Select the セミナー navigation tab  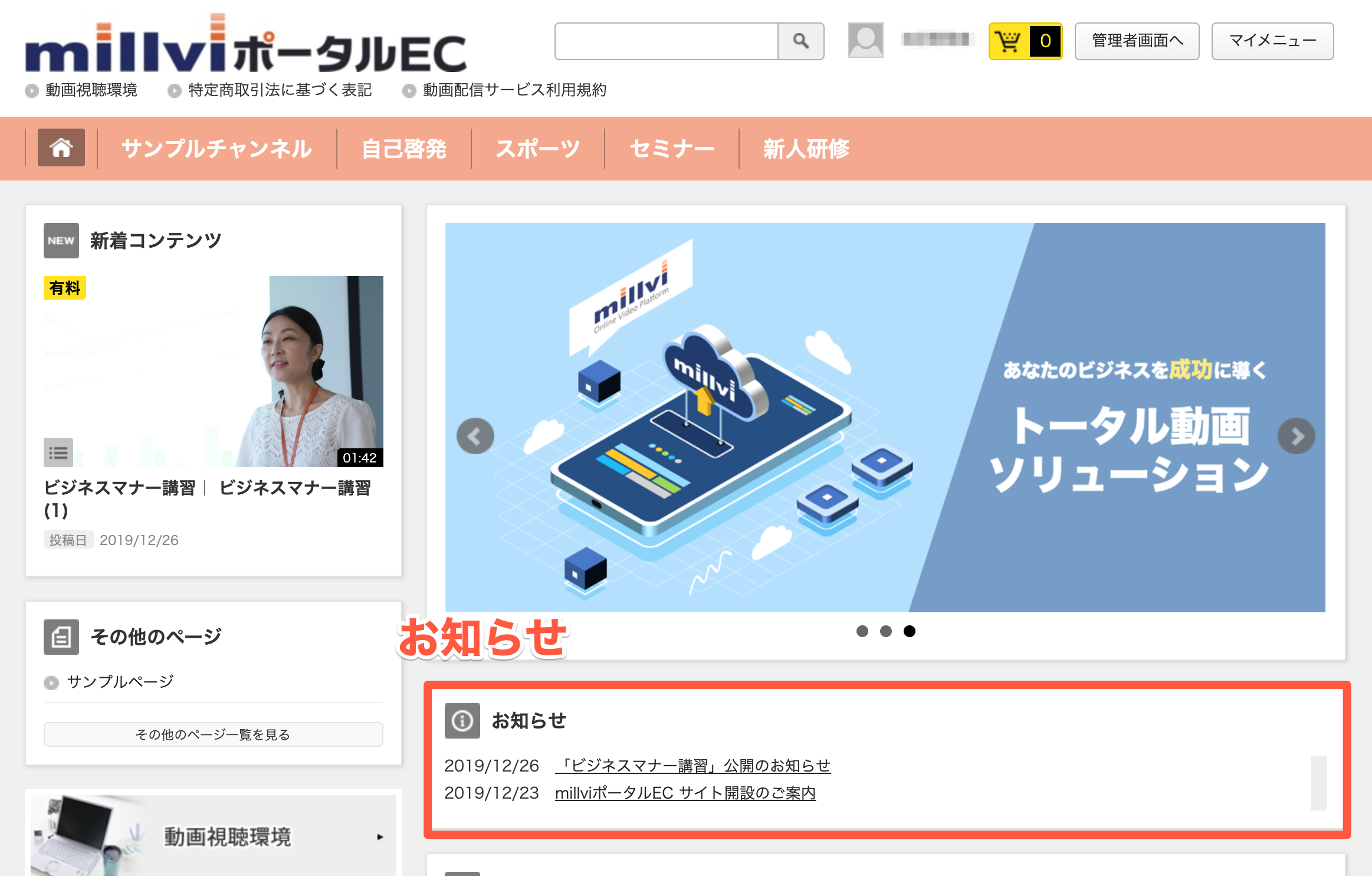click(x=671, y=149)
